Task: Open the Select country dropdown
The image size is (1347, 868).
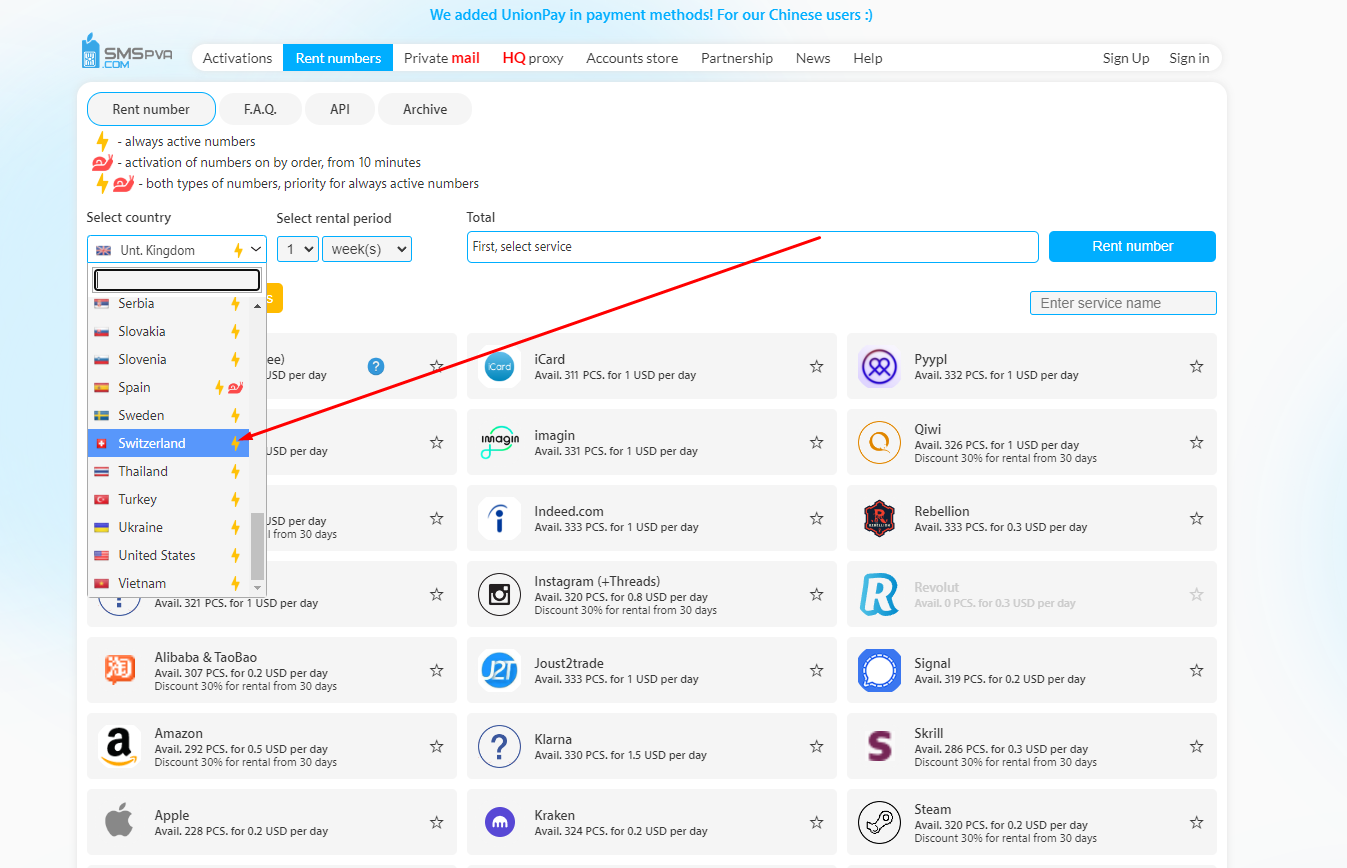Action: point(177,250)
